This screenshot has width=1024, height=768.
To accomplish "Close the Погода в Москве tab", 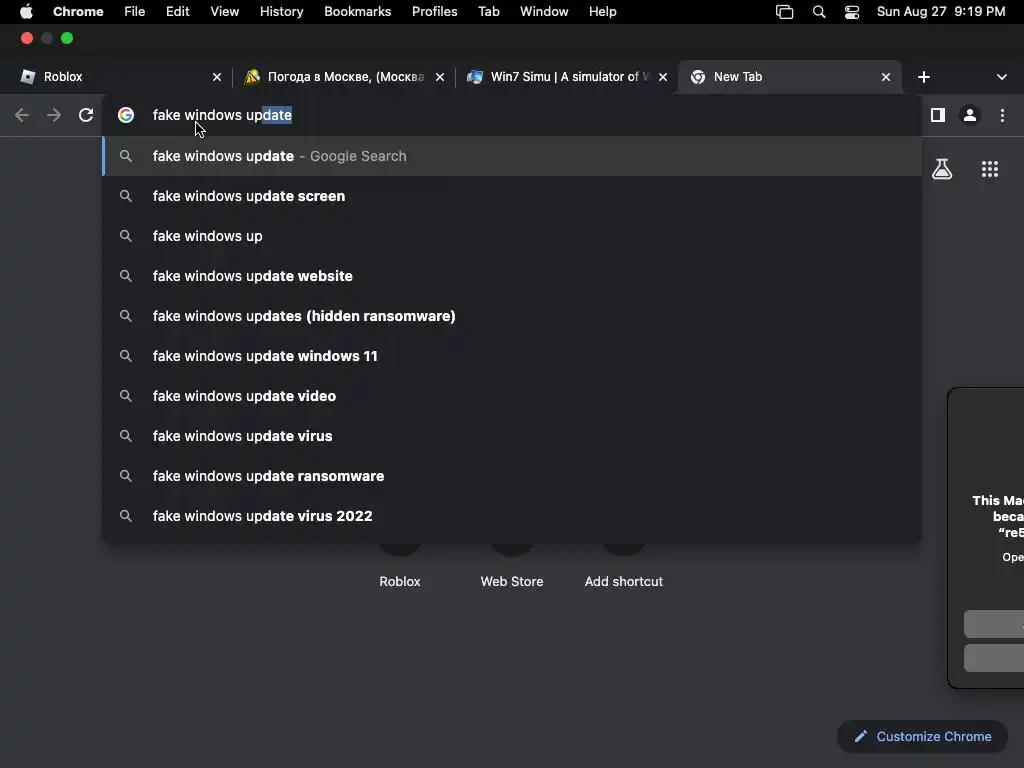I will (440, 77).
